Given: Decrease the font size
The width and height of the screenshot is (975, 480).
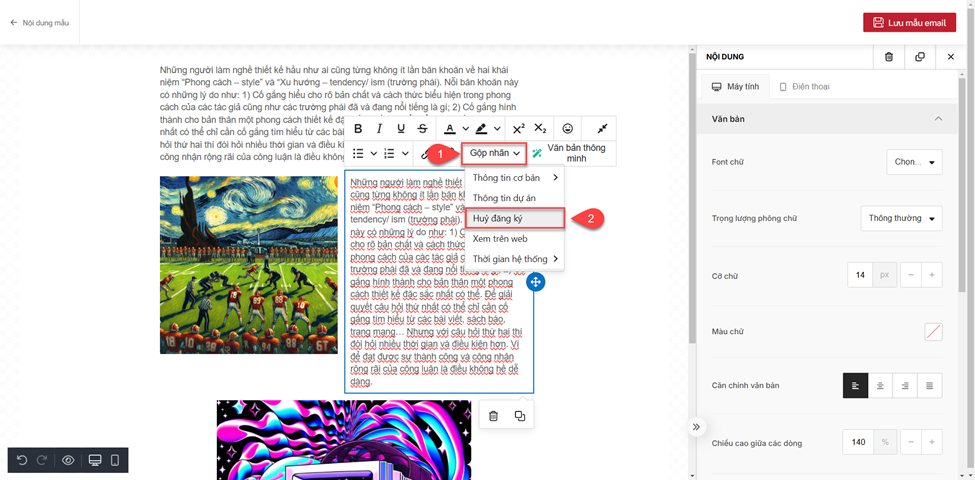Looking at the screenshot, I should tap(910, 275).
